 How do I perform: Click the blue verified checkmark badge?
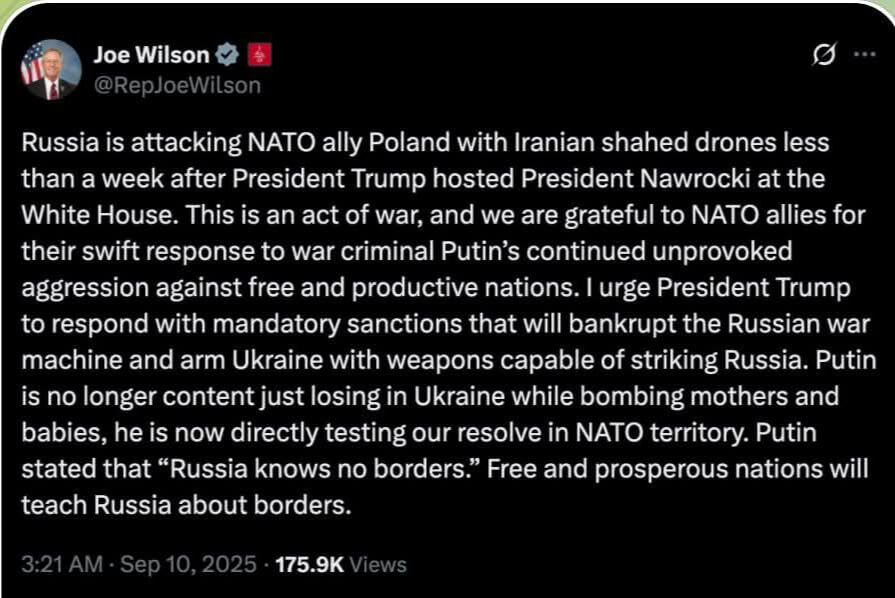228,56
